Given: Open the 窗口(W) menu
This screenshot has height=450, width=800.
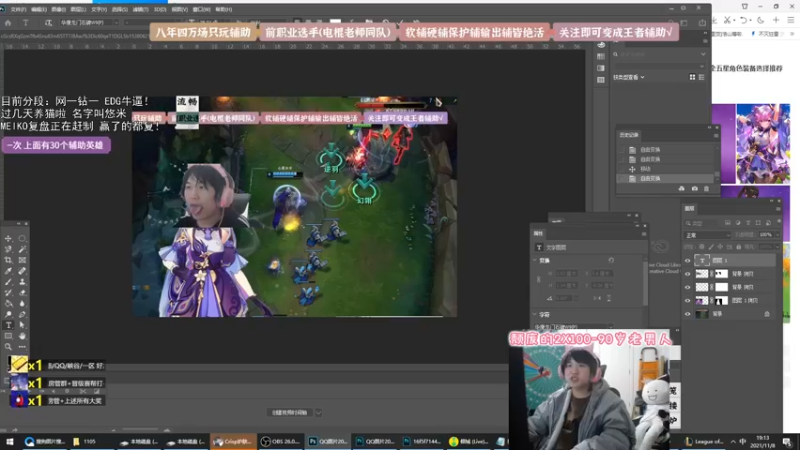Looking at the screenshot, I should pyautogui.click(x=202, y=9).
